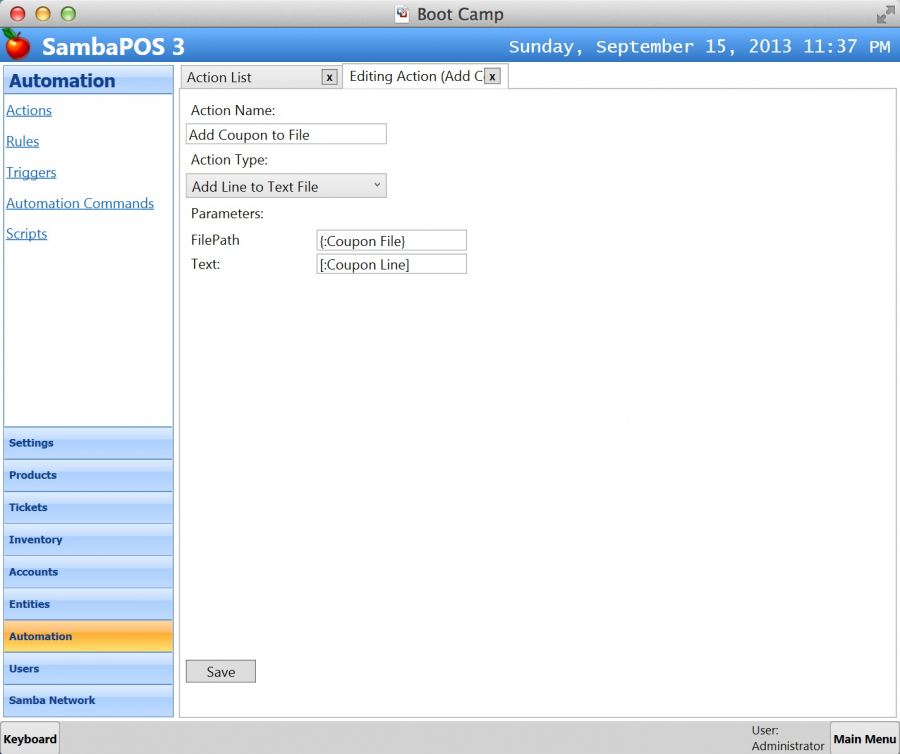Open the Actions link in Automation
Screen dimensions: 900x754
[x=29, y=110]
